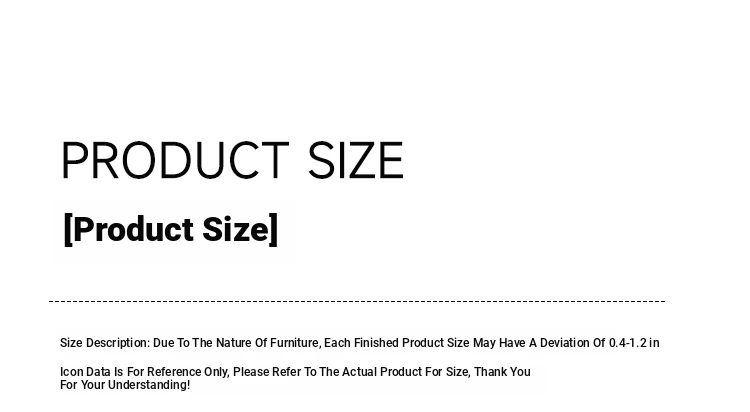The image size is (750, 412).
Task: Click the 'Thank You' phrase
Action: tap(502, 372)
